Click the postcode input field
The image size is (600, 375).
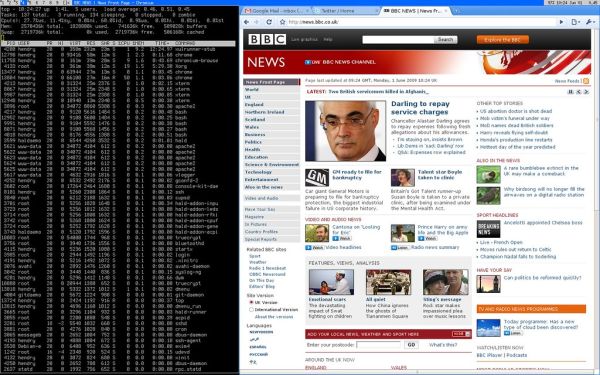pyautogui.click(x=378, y=345)
